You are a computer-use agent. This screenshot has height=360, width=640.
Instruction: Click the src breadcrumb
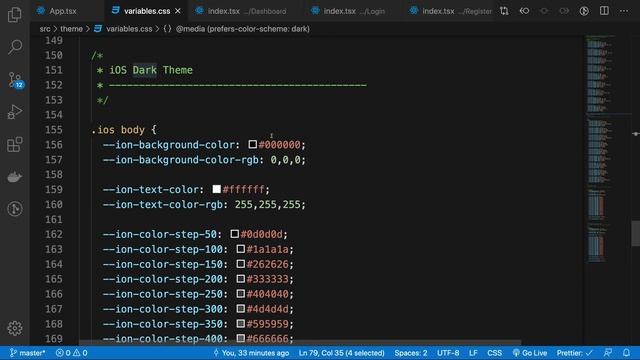(x=45, y=29)
